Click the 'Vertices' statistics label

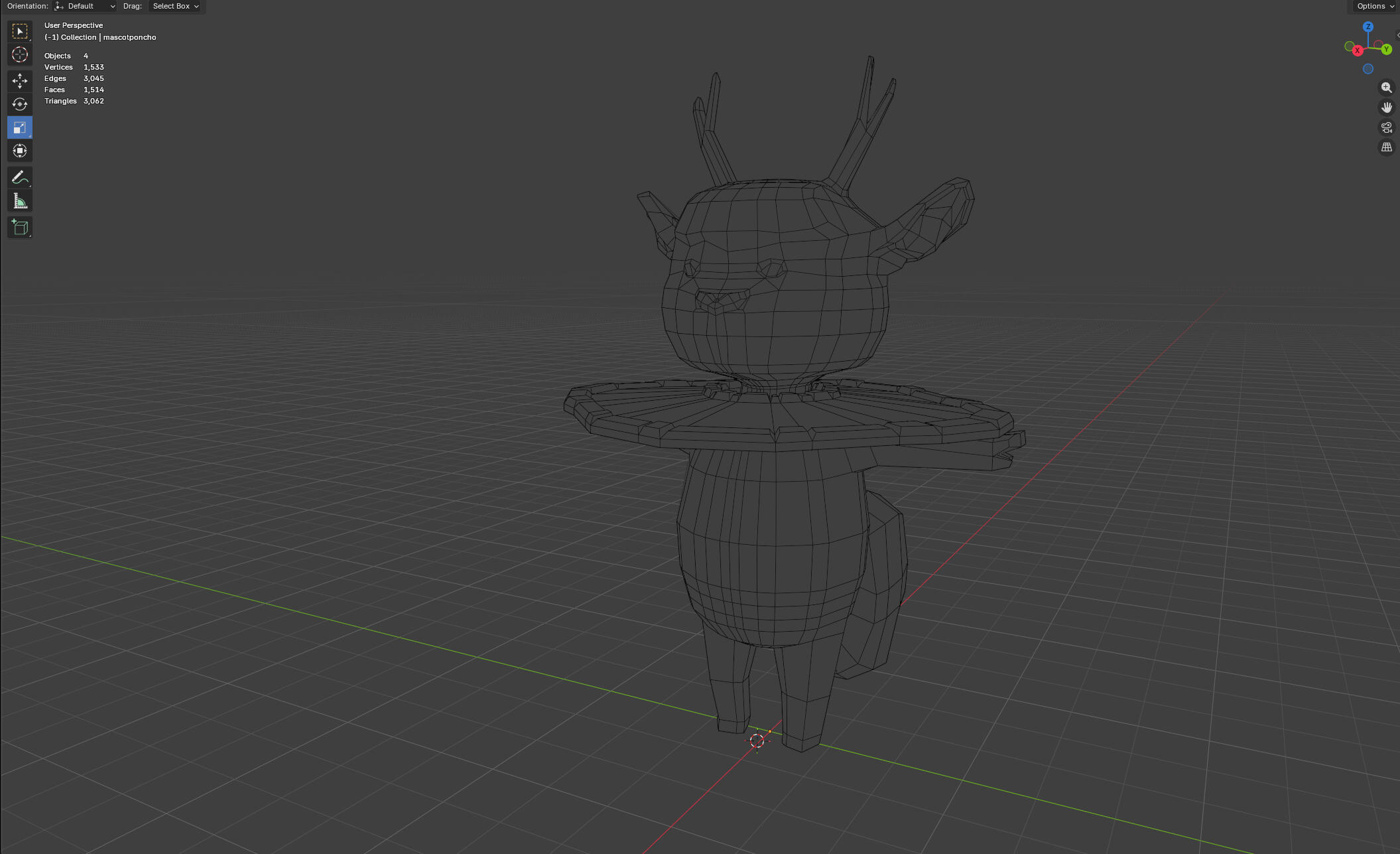58,67
